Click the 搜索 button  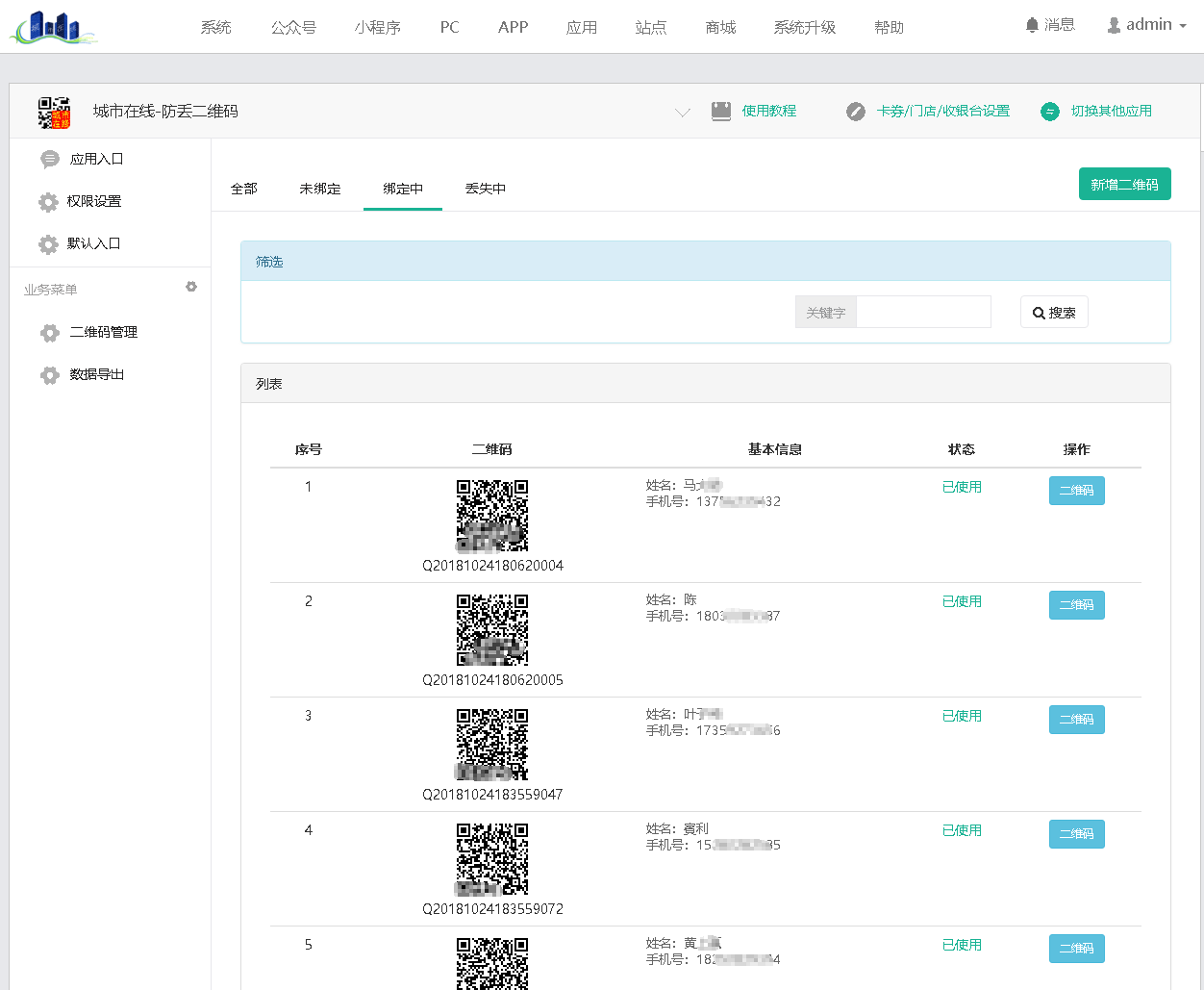(x=1054, y=313)
